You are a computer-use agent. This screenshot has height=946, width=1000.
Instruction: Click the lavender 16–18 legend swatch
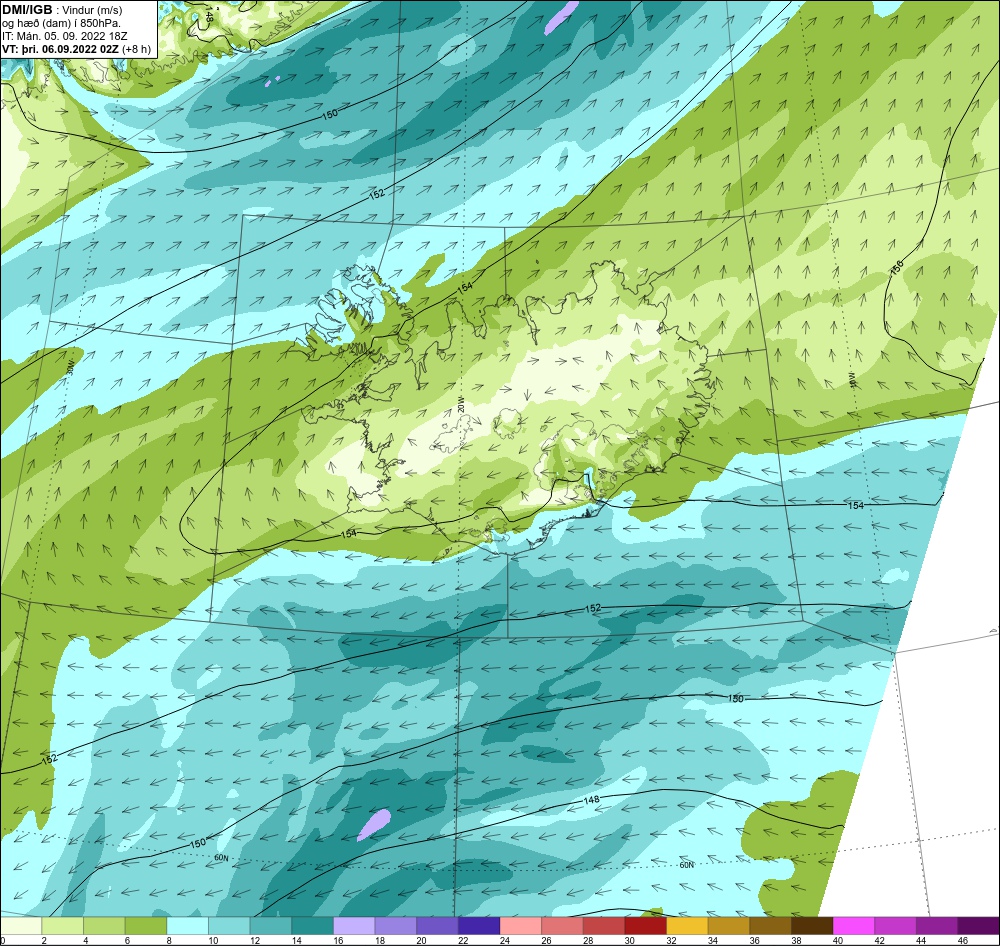(x=354, y=926)
